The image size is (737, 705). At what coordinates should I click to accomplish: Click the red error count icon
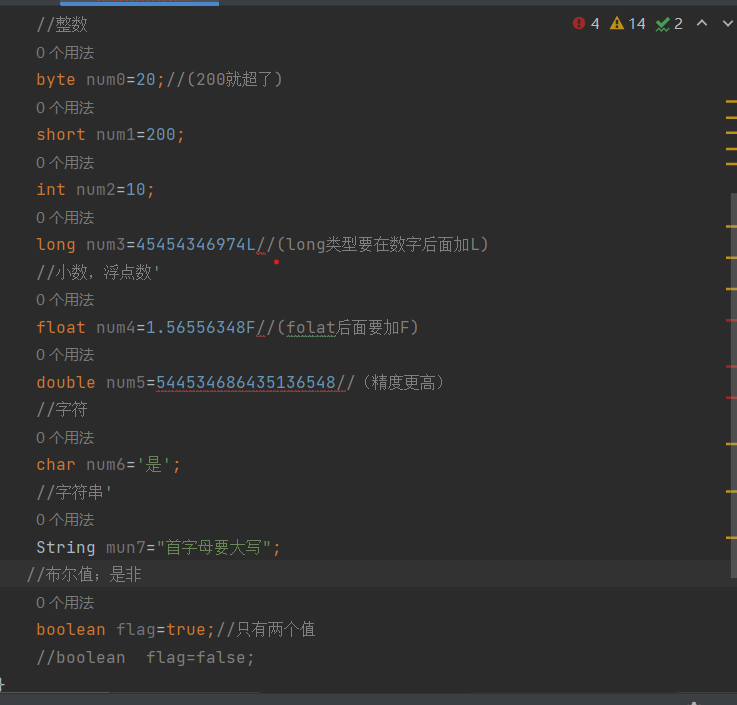[579, 24]
